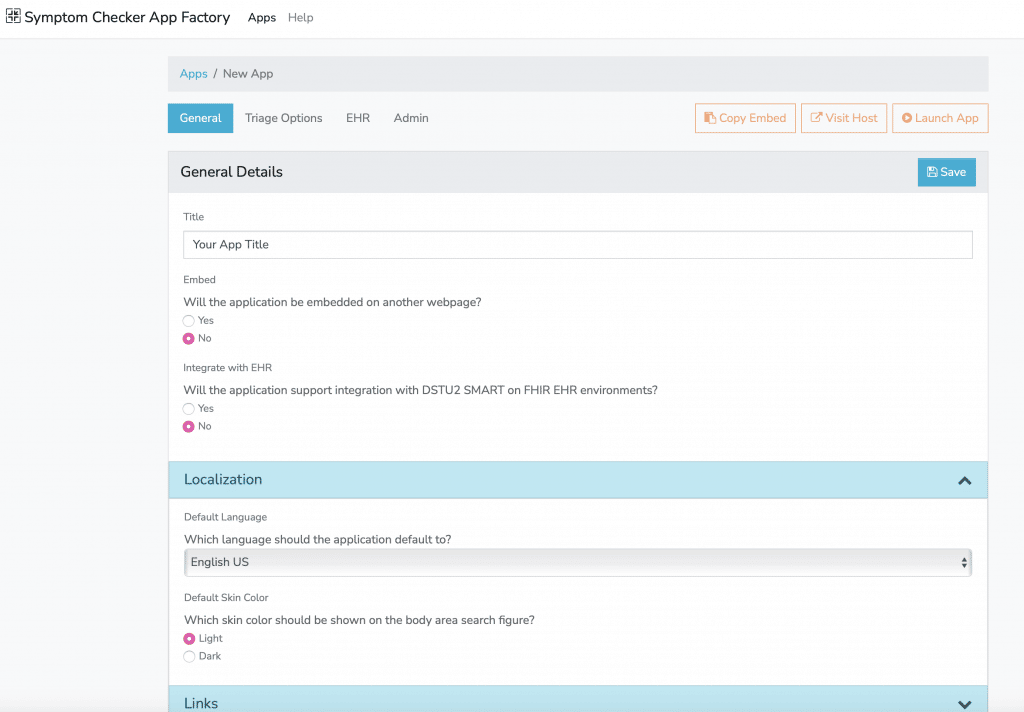The height and width of the screenshot is (712, 1024).
Task: Focus the Title input field
Action: pyautogui.click(x=577, y=244)
